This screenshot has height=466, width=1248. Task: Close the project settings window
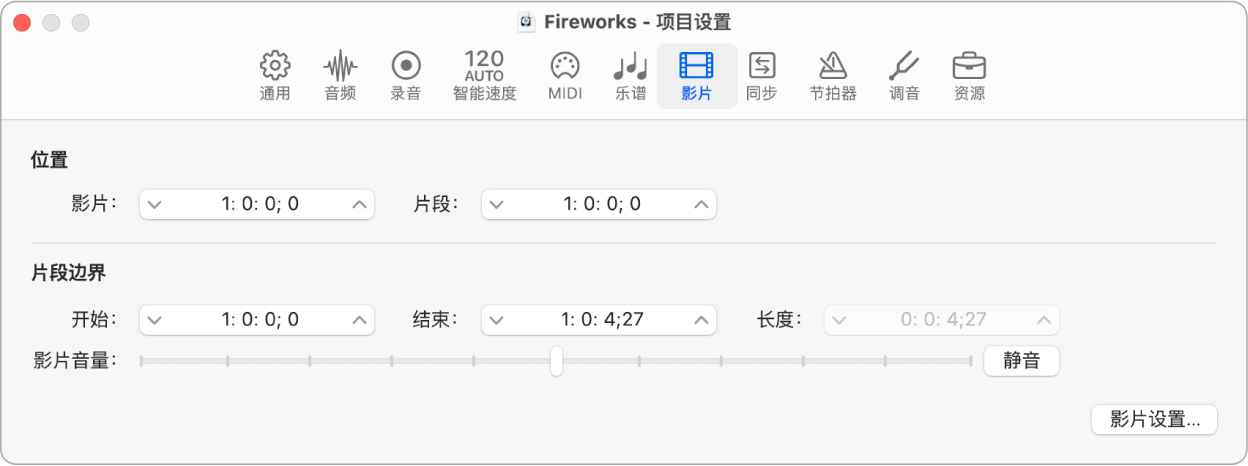coord(22,22)
